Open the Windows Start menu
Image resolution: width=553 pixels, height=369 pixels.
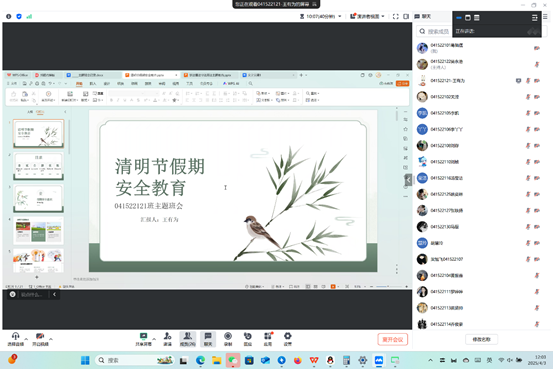pyautogui.click(x=85, y=360)
